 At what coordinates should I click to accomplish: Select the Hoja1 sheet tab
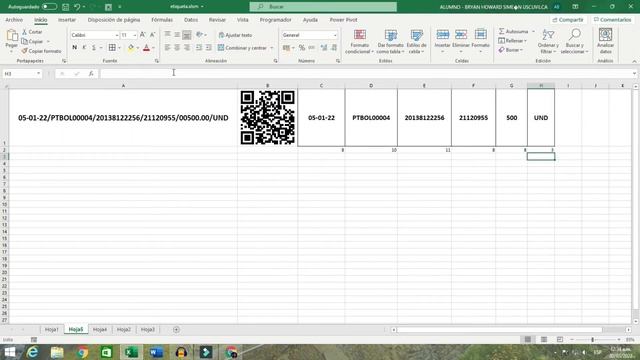click(x=51, y=329)
